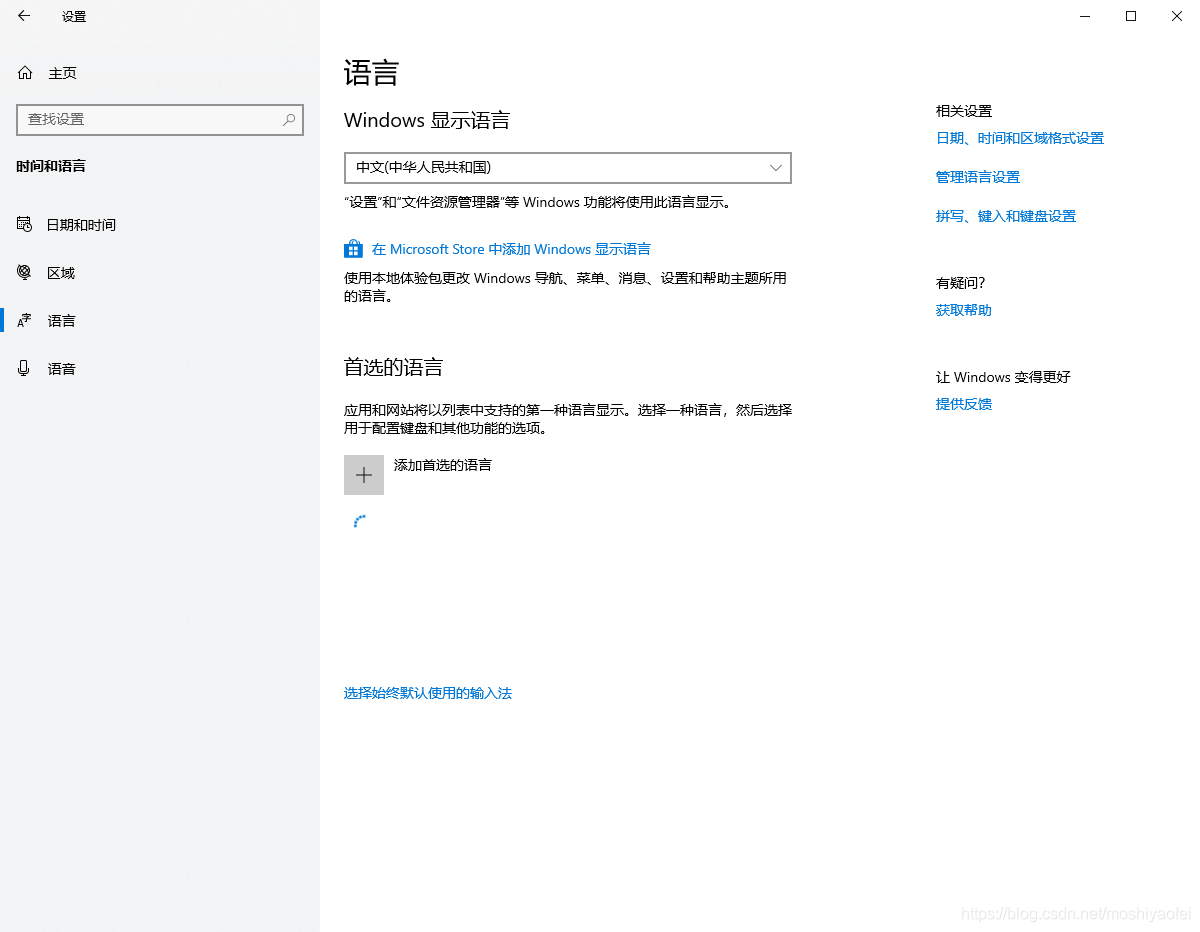
Task: Open 管理语言设置 link
Action: 978,177
